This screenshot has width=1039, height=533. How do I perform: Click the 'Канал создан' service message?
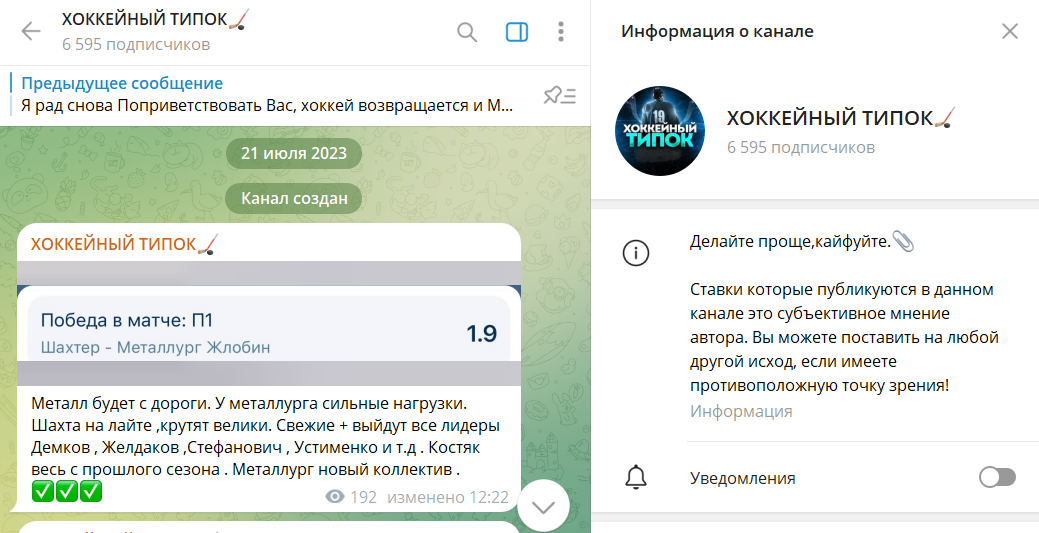[x=294, y=198]
